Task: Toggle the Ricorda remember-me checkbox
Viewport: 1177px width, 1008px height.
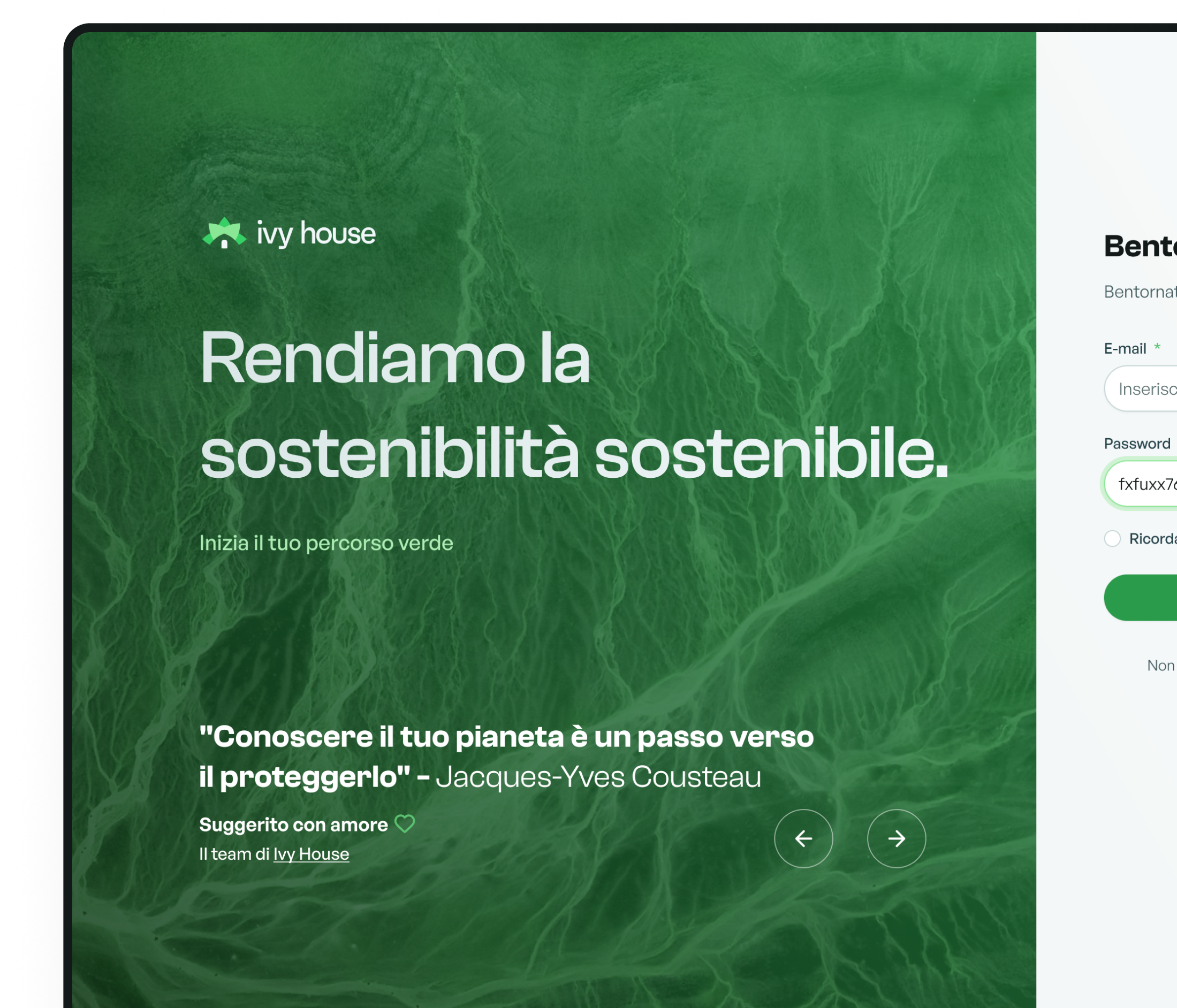Action: pos(1112,538)
